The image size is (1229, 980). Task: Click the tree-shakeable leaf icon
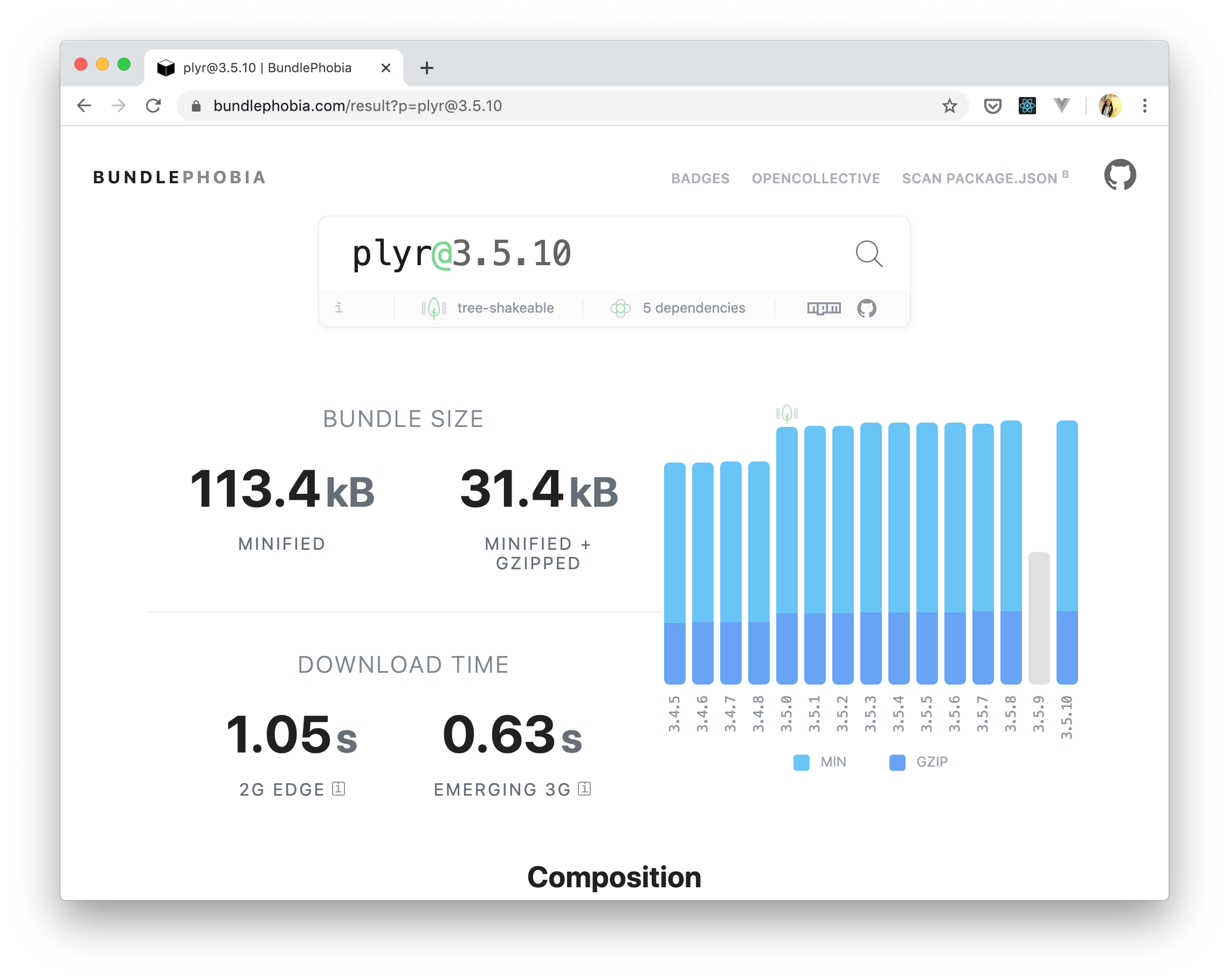click(x=434, y=308)
